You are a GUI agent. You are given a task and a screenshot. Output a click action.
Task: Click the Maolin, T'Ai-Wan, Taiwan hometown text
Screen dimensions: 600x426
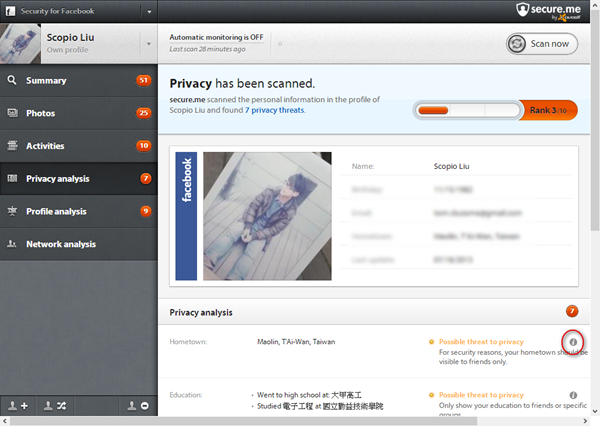point(296,342)
